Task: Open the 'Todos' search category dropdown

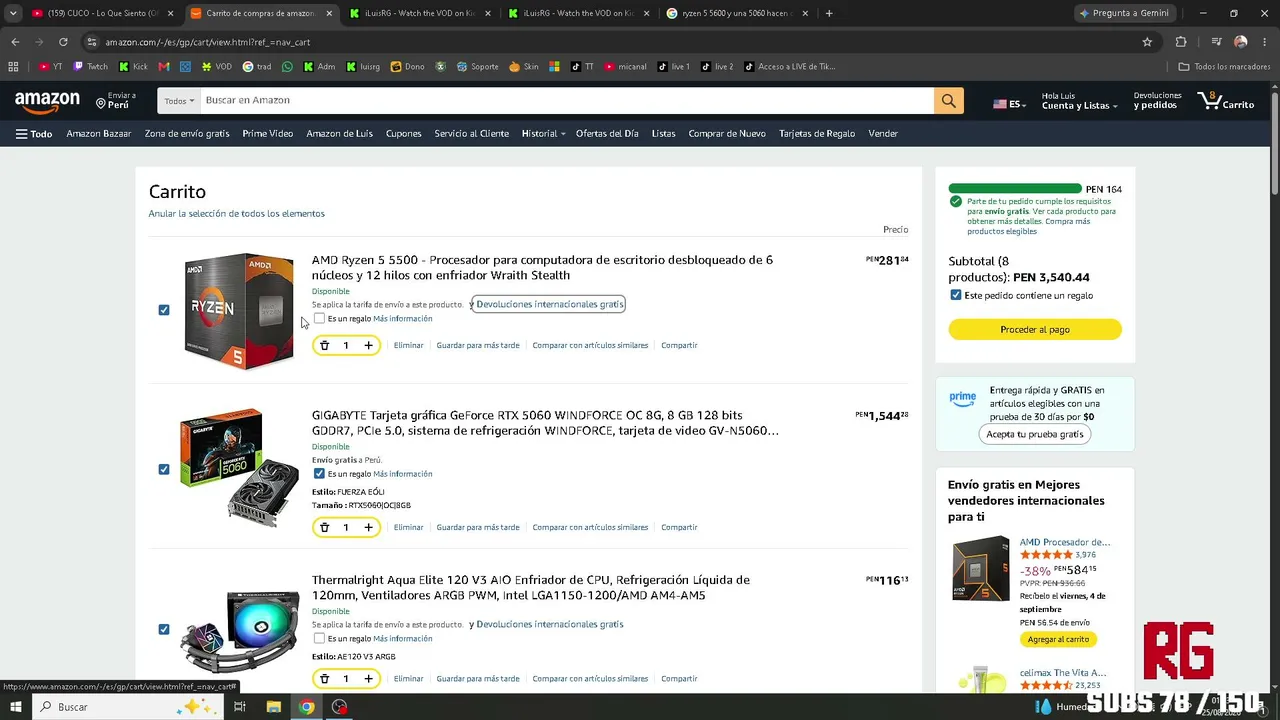Action: (179, 101)
